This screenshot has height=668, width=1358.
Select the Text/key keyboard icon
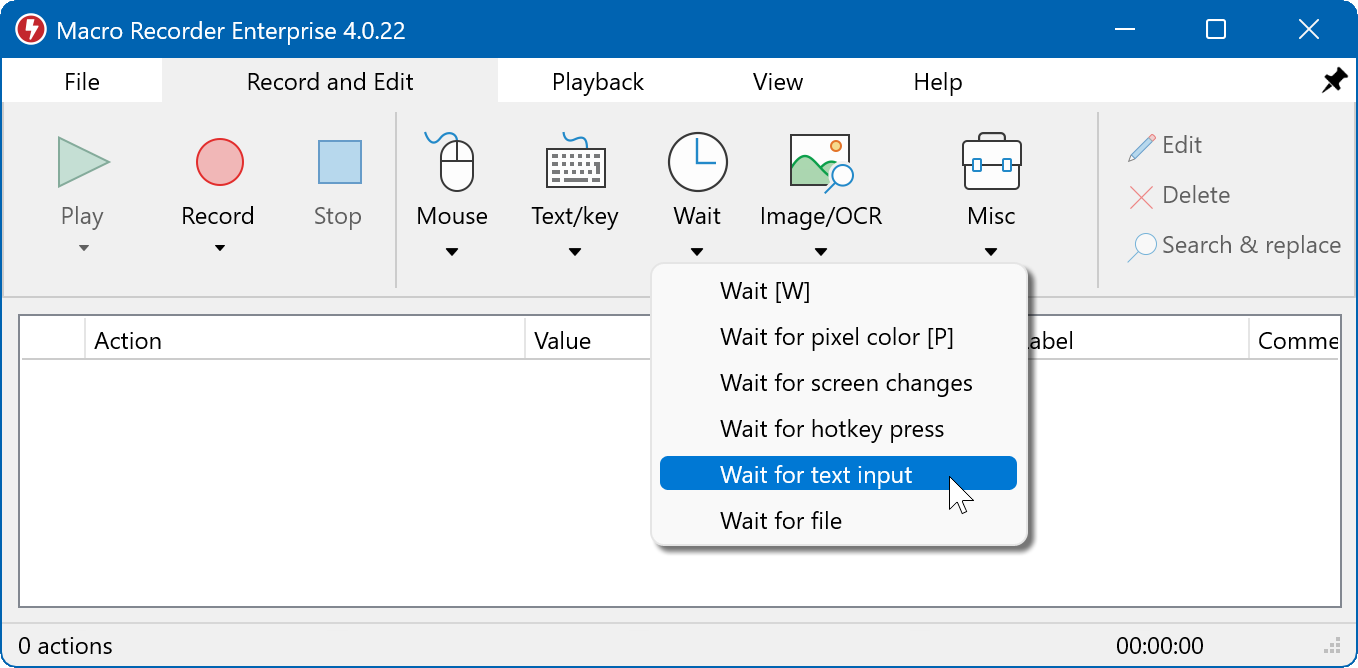coord(575,162)
